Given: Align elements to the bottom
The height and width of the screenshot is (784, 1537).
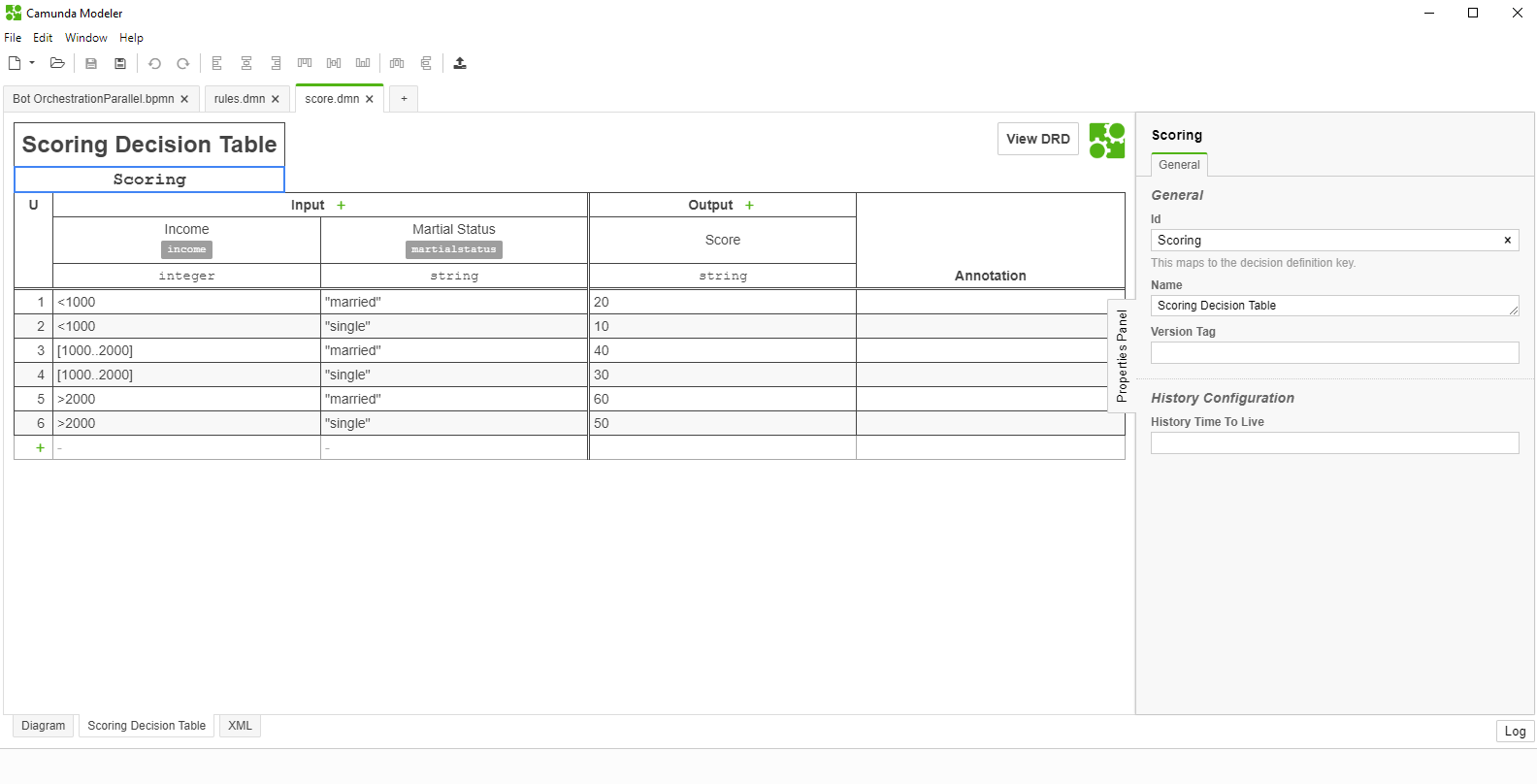Looking at the screenshot, I should pos(363,63).
